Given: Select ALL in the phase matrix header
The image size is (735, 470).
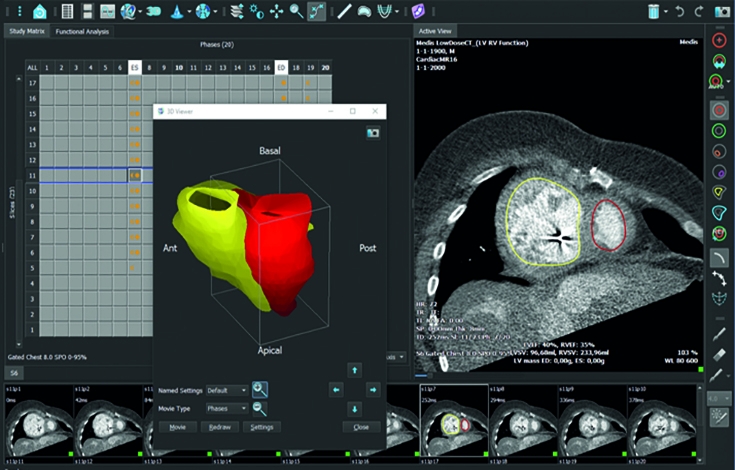Looking at the screenshot, I should 34,67.
